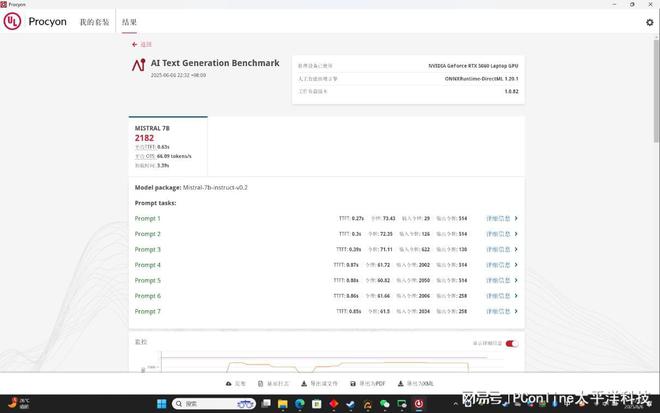This screenshot has height=413, width=660.
Task: Expand the Prompt 7 details chevron
Action: 516,311
